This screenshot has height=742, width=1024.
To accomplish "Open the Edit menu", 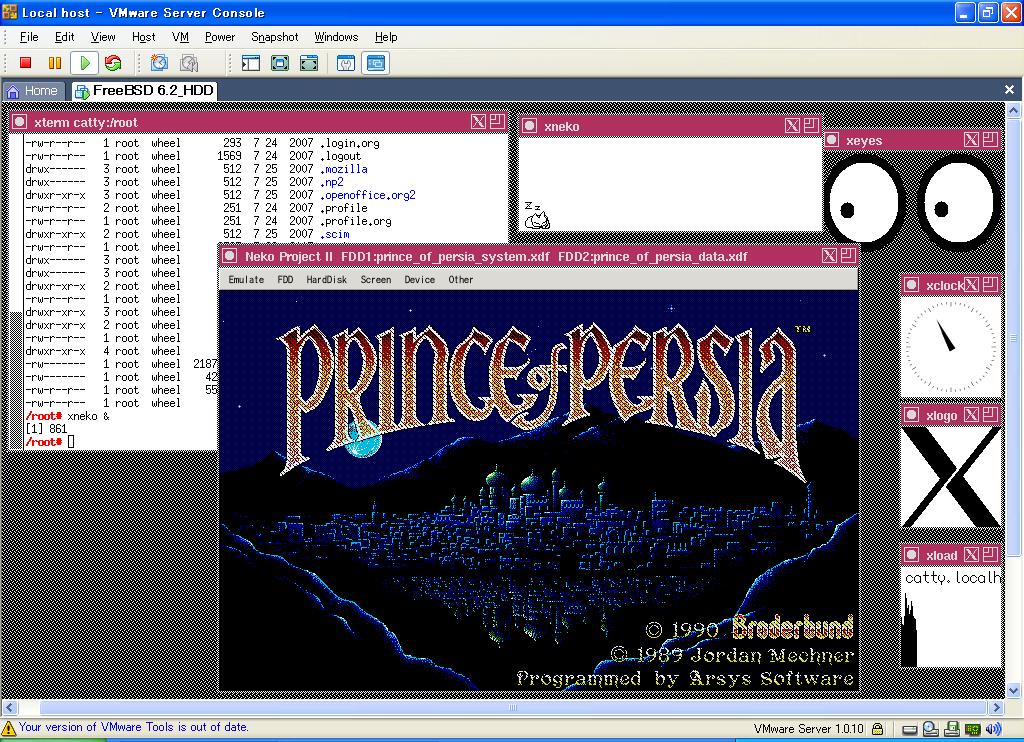I will click(65, 37).
